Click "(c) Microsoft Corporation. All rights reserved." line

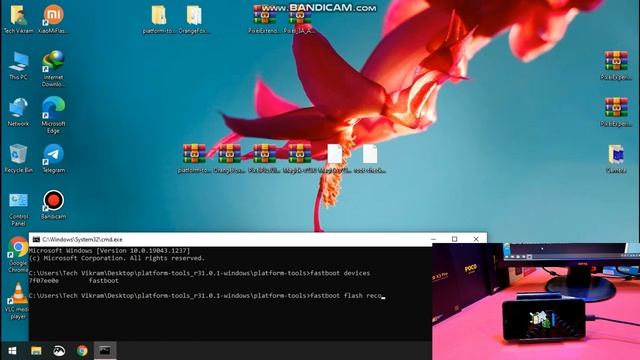pos(117,258)
